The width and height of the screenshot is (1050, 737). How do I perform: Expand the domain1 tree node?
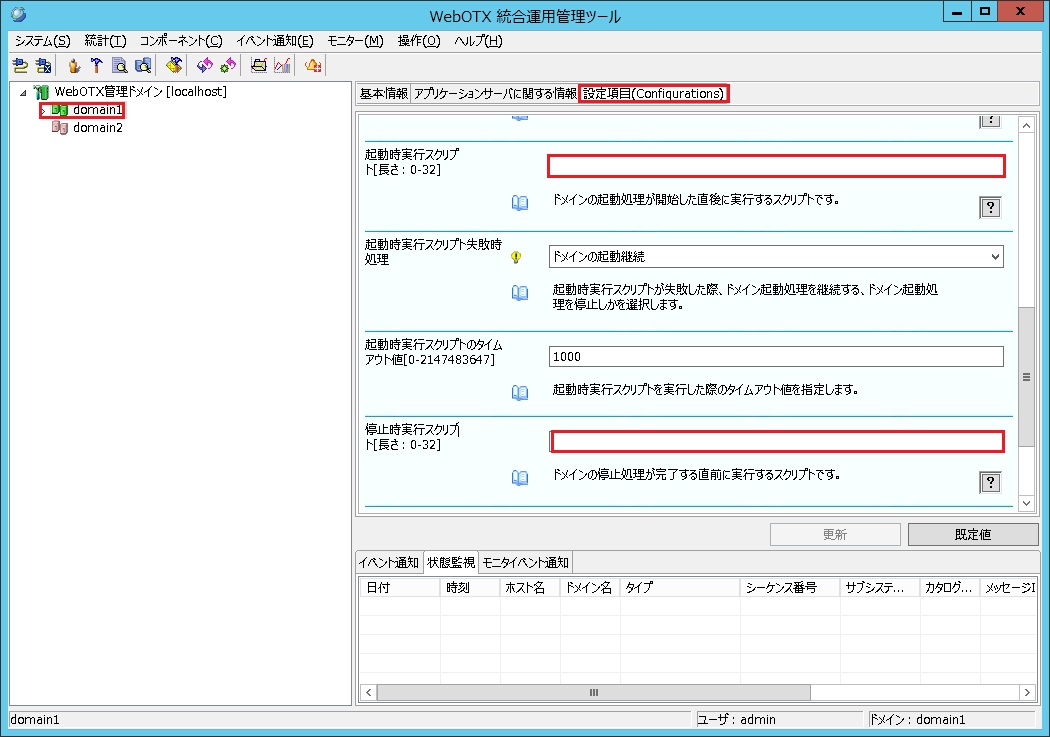44,110
